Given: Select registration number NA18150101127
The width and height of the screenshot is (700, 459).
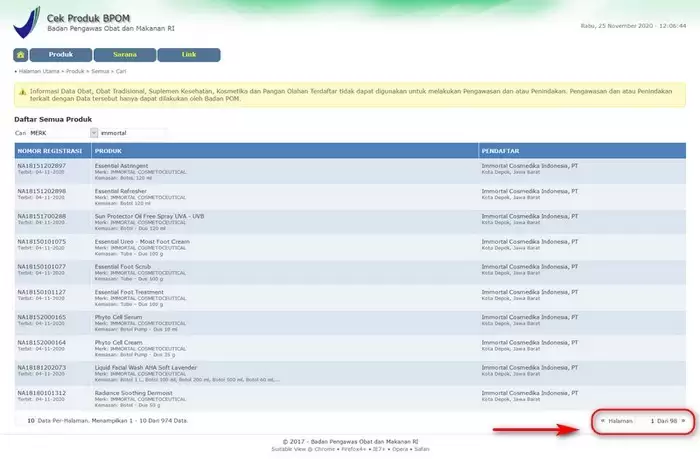Looking at the screenshot, I should (x=42, y=292).
